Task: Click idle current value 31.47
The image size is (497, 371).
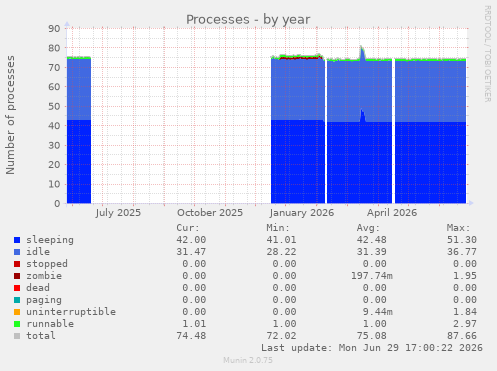Action: tap(191, 252)
